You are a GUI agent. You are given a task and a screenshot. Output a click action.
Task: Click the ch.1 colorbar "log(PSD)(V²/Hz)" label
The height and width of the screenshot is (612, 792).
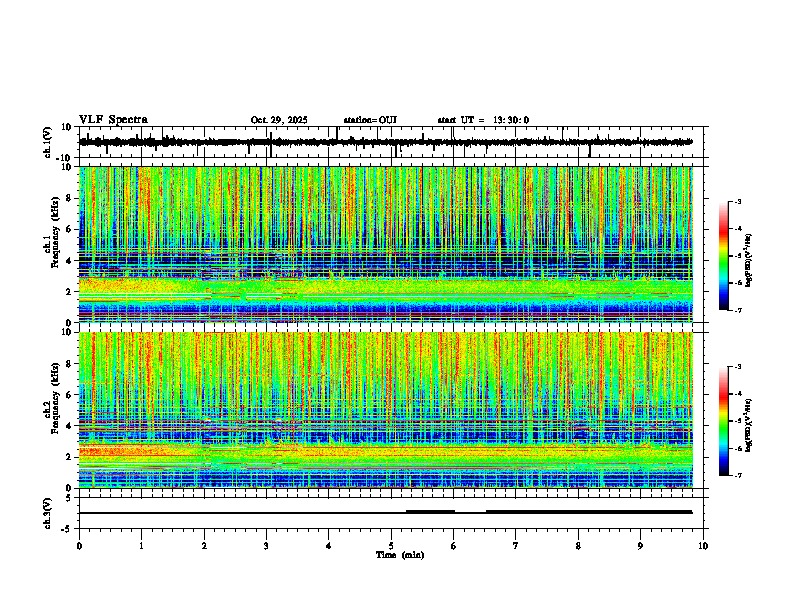click(749, 260)
